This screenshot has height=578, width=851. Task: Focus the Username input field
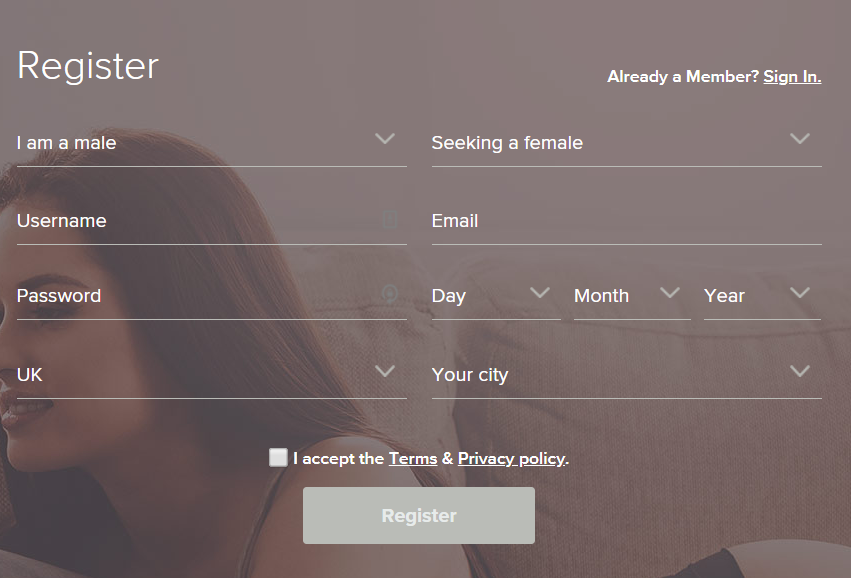click(x=212, y=221)
